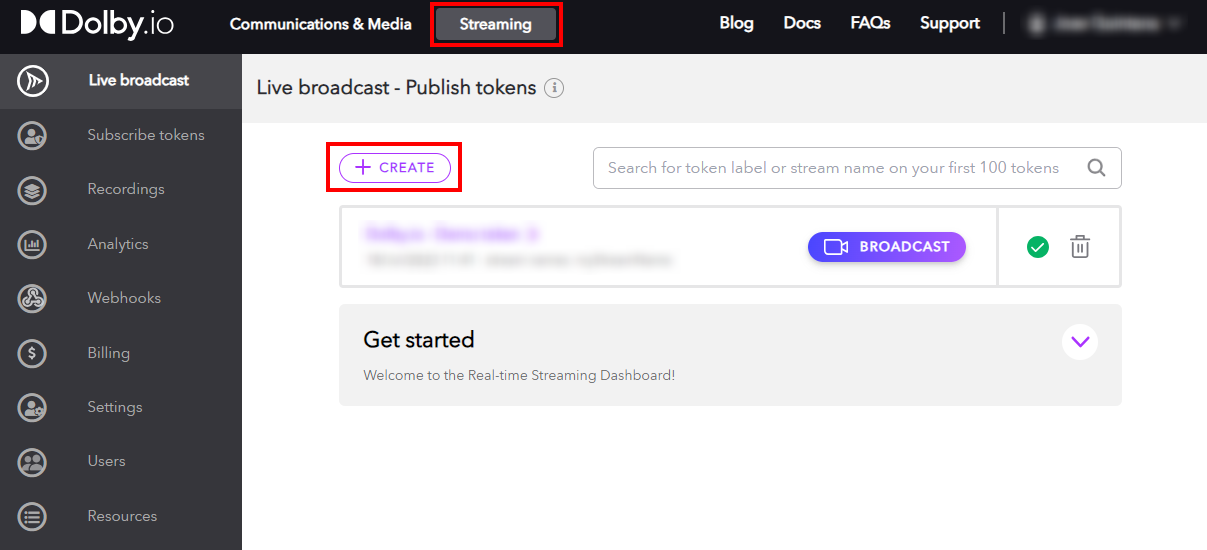Expand the Get started section chevron
This screenshot has height=550, width=1207.
click(x=1079, y=342)
